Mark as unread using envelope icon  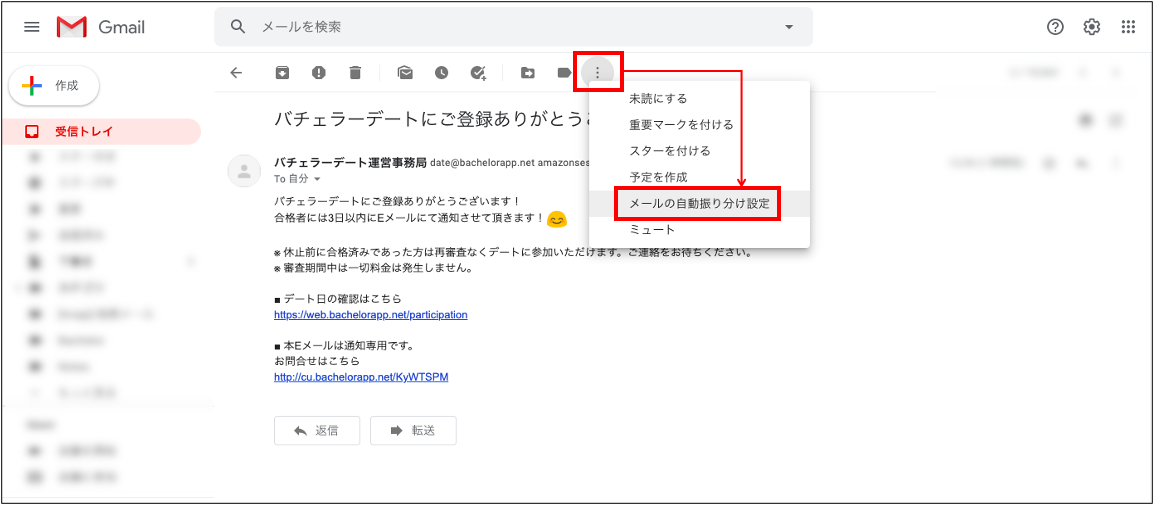pyautogui.click(x=405, y=72)
